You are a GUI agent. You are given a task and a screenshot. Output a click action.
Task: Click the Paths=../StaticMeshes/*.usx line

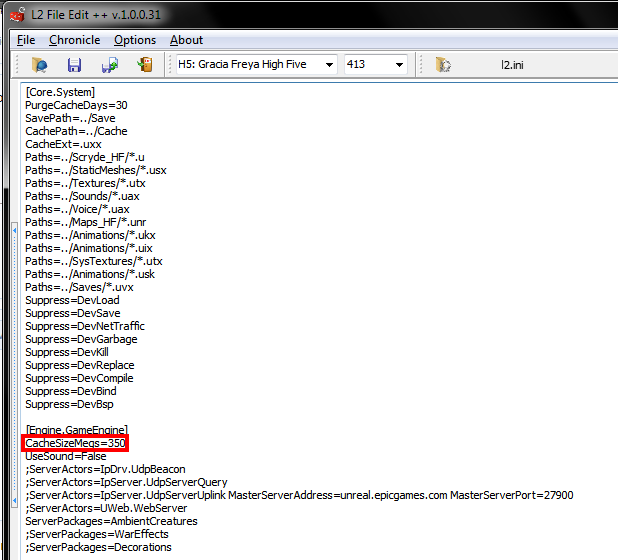point(96,170)
